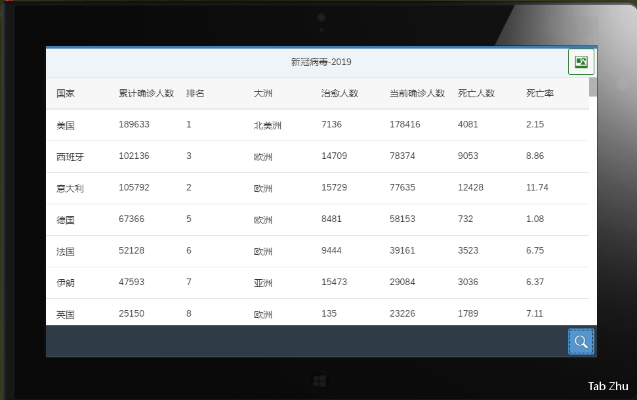Click the 新冠病毒-2019 table title
Image resolution: width=637 pixels, height=400 pixels.
pos(321,62)
